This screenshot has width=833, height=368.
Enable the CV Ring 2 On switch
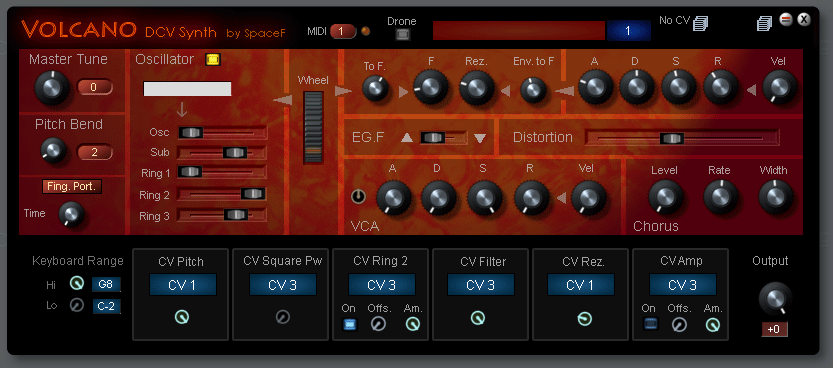pyautogui.click(x=349, y=324)
